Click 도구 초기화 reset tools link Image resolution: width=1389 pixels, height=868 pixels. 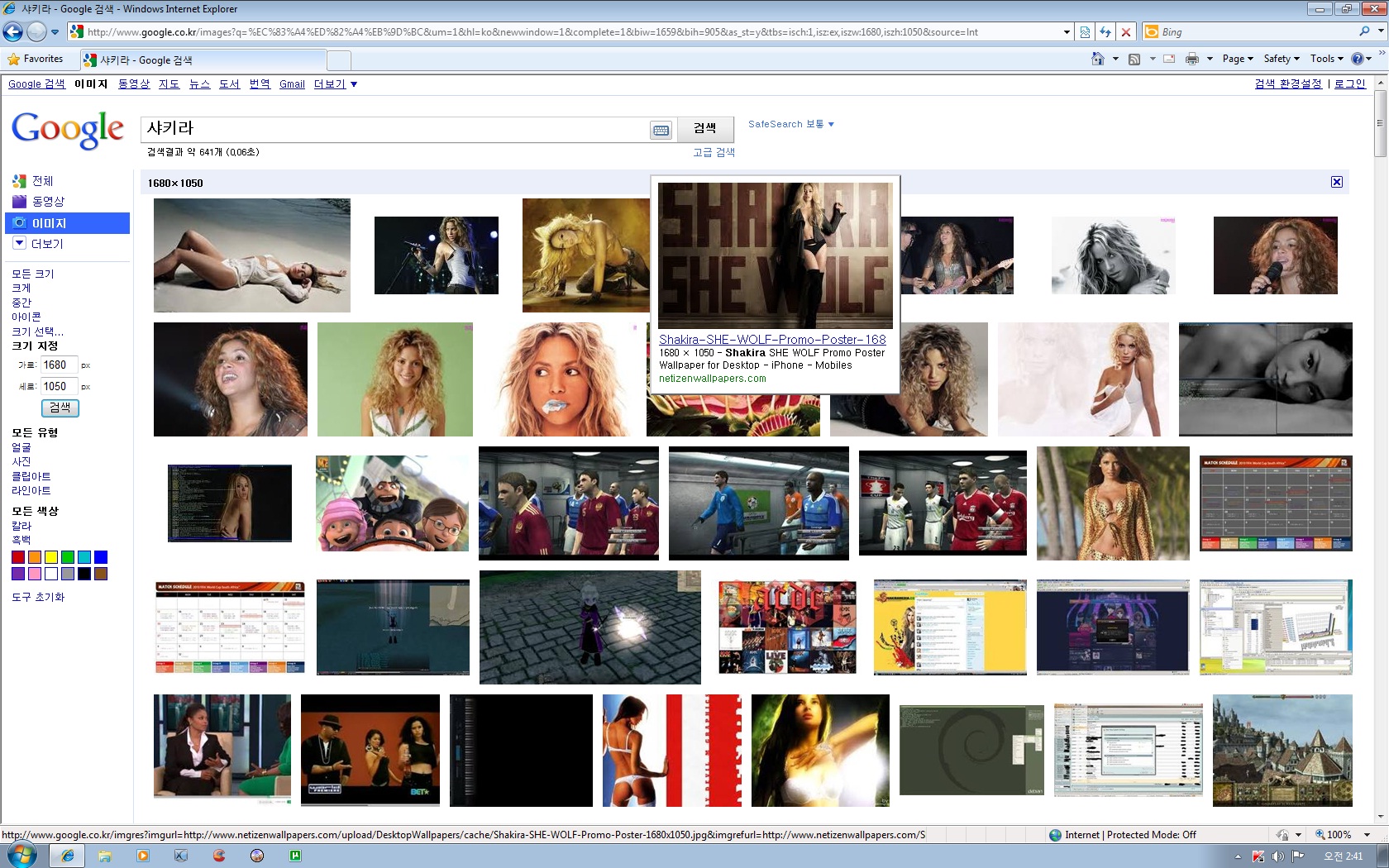(x=38, y=597)
